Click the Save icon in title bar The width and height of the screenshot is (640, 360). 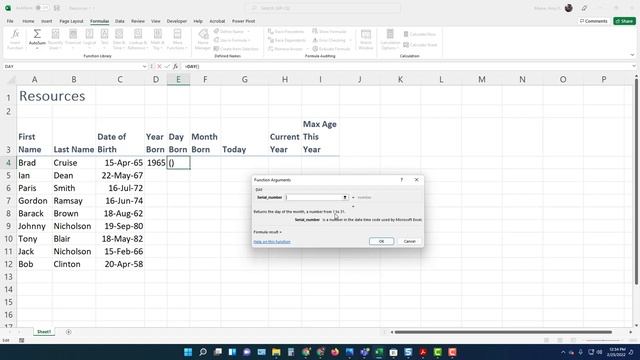tap(57, 8)
